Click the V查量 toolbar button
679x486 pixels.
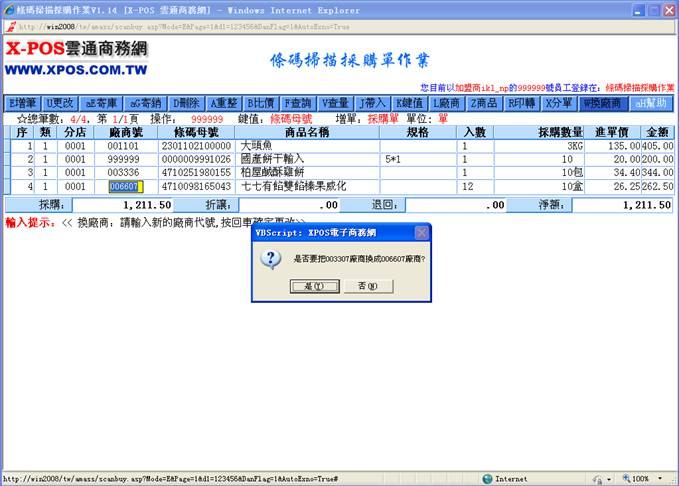click(336, 103)
